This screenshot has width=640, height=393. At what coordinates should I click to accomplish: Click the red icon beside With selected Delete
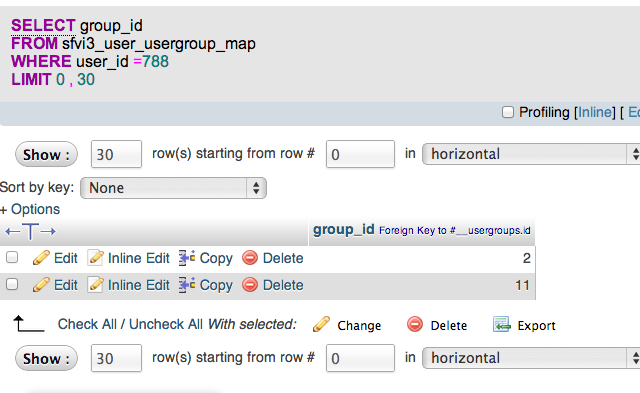point(415,324)
